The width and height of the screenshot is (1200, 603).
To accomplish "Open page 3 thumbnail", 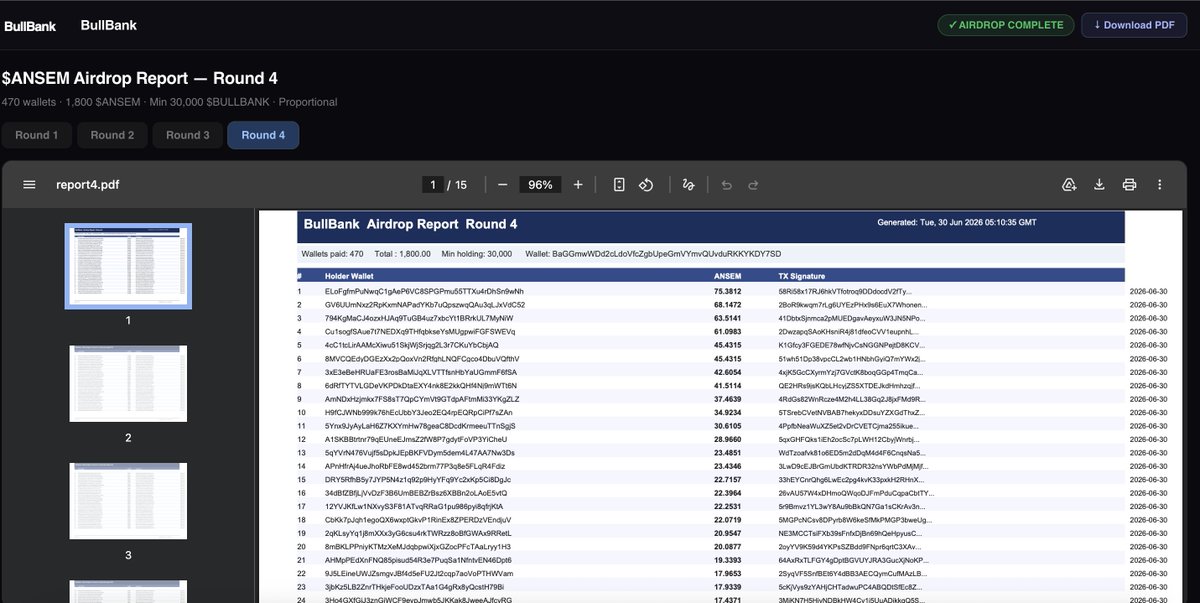I will click(128, 501).
